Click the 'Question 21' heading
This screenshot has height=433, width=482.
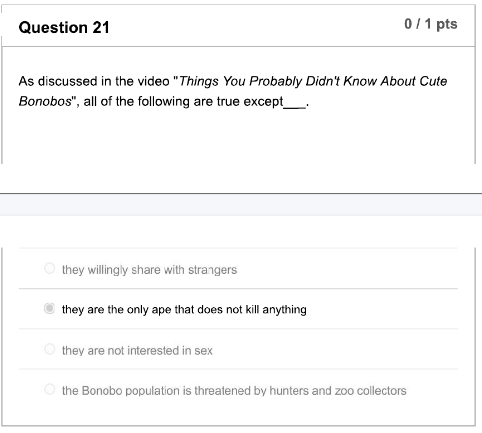(x=64, y=27)
